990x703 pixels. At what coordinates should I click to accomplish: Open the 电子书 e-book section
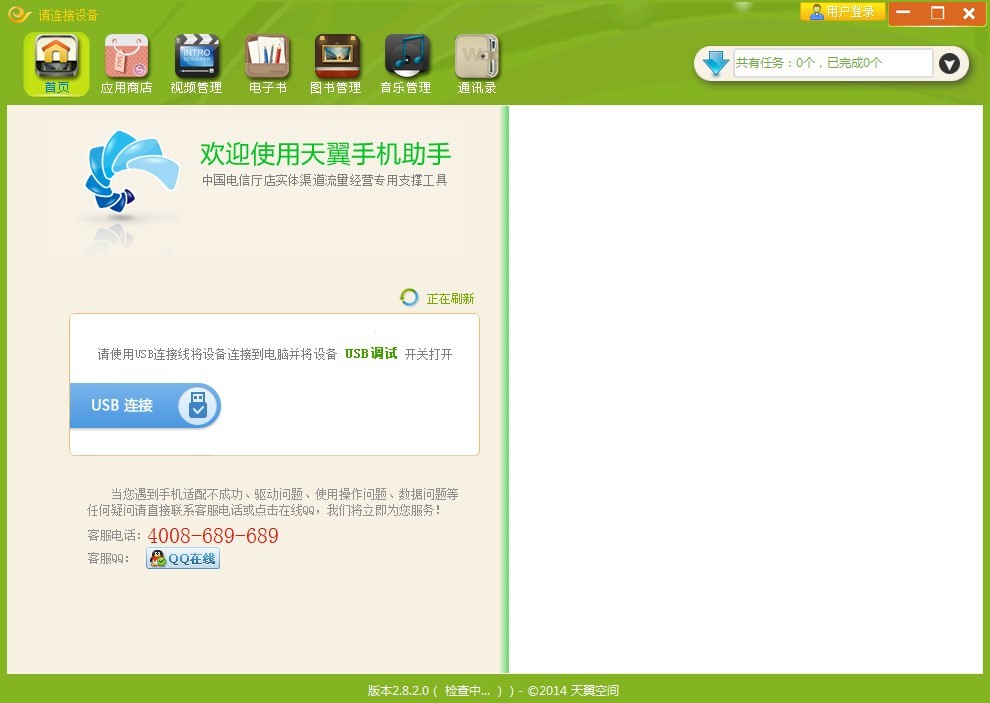(267, 64)
